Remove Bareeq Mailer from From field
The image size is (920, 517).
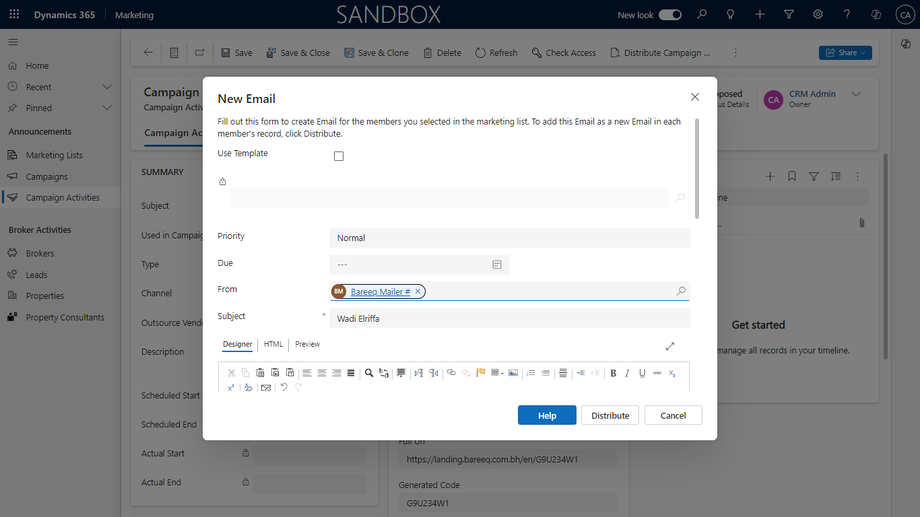[418, 291]
